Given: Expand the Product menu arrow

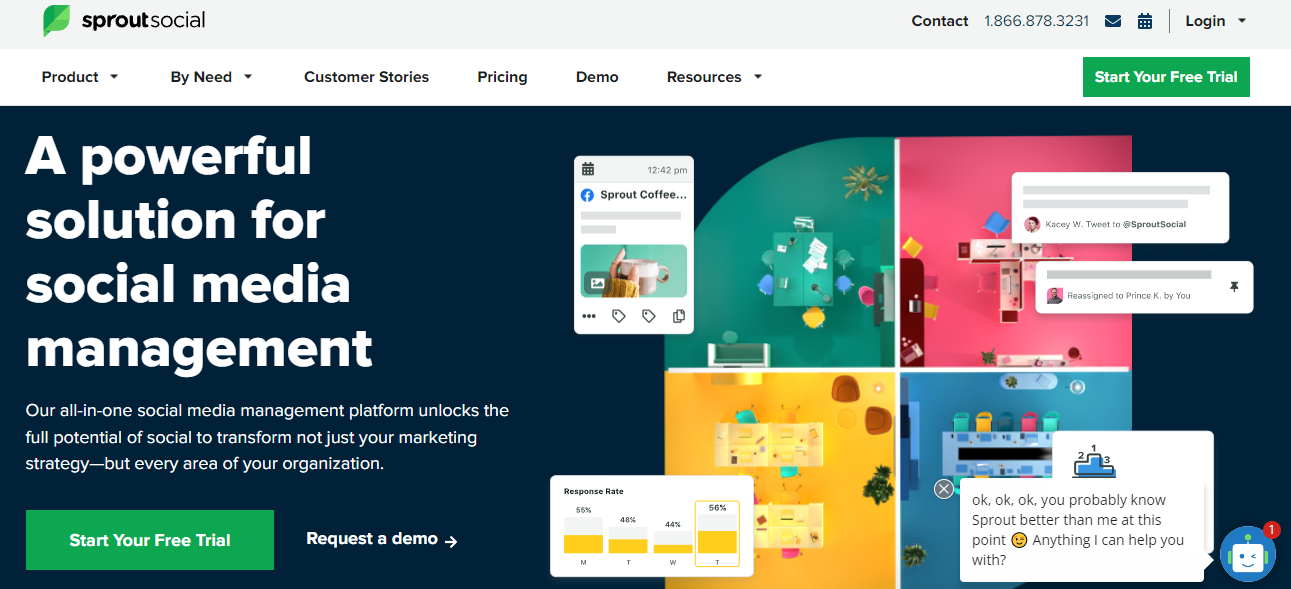Looking at the screenshot, I should point(114,77).
